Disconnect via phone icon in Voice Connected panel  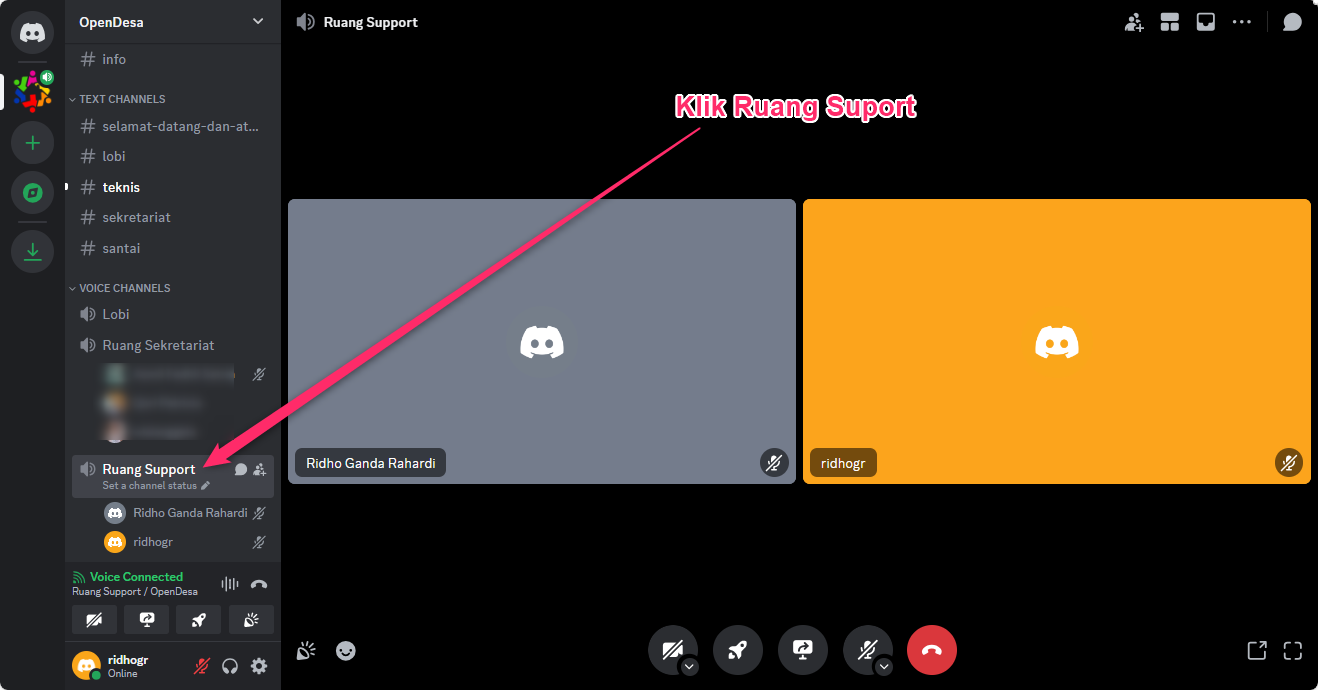259,584
